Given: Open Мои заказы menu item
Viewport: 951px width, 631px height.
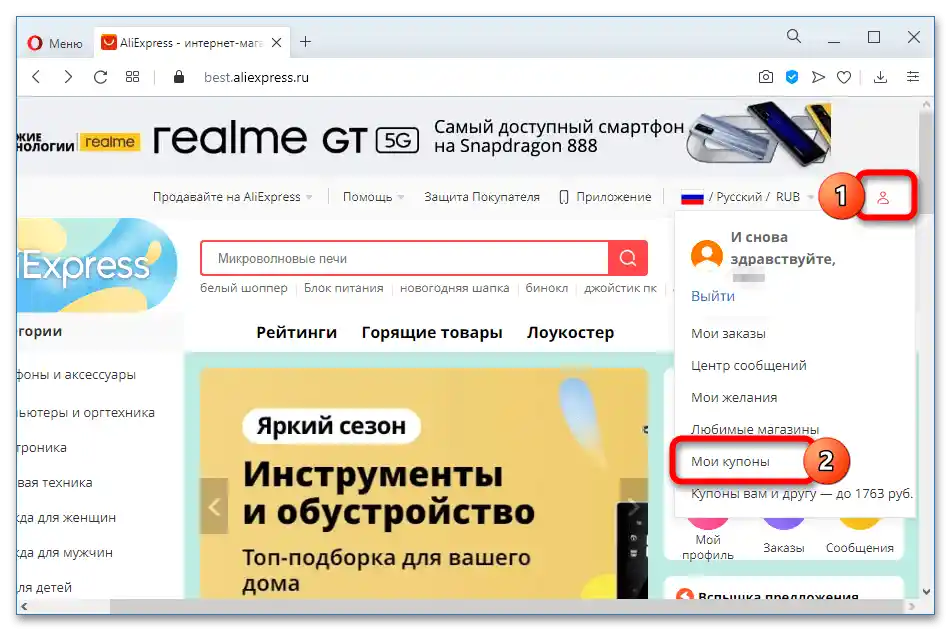Looking at the screenshot, I should tap(728, 334).
